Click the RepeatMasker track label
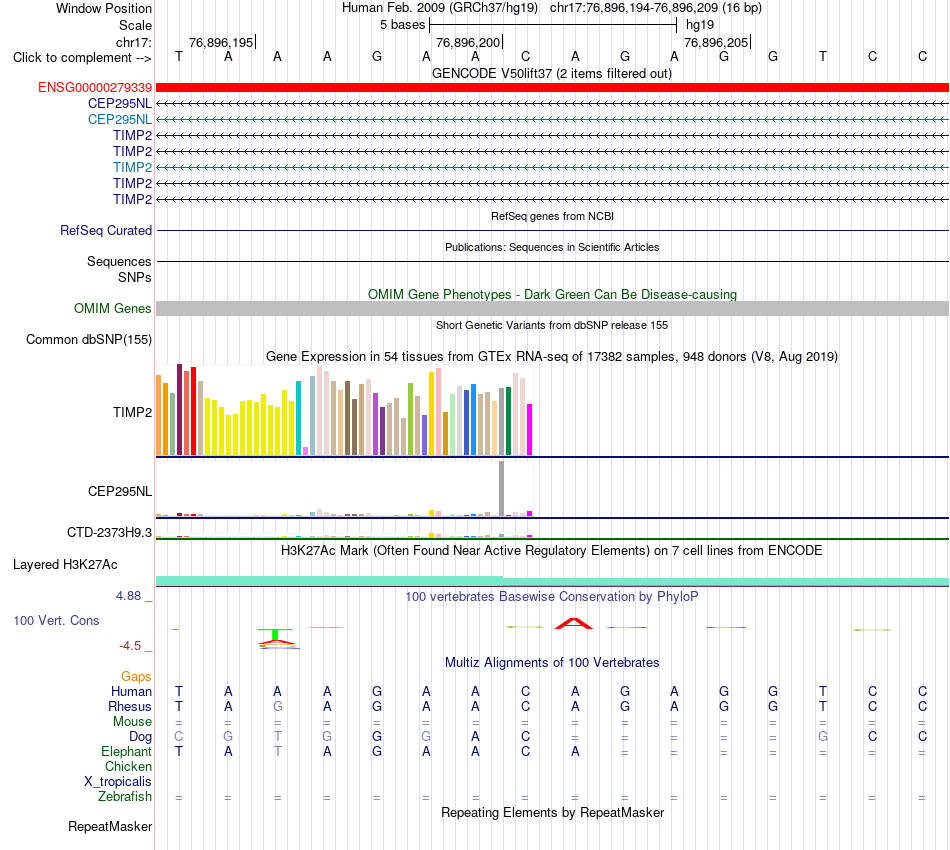Image resolution: width=950 pixels, height=850 pixels. point(110,826)
